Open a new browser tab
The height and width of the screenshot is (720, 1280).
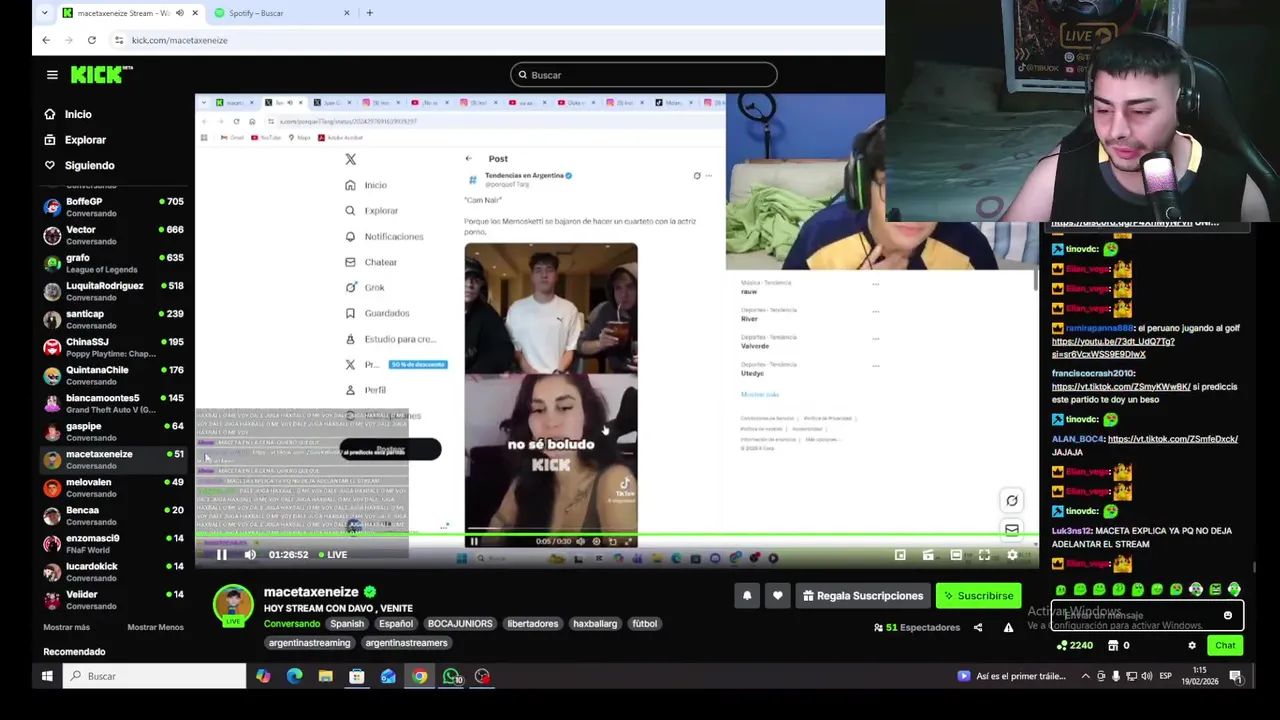(369, 13)
